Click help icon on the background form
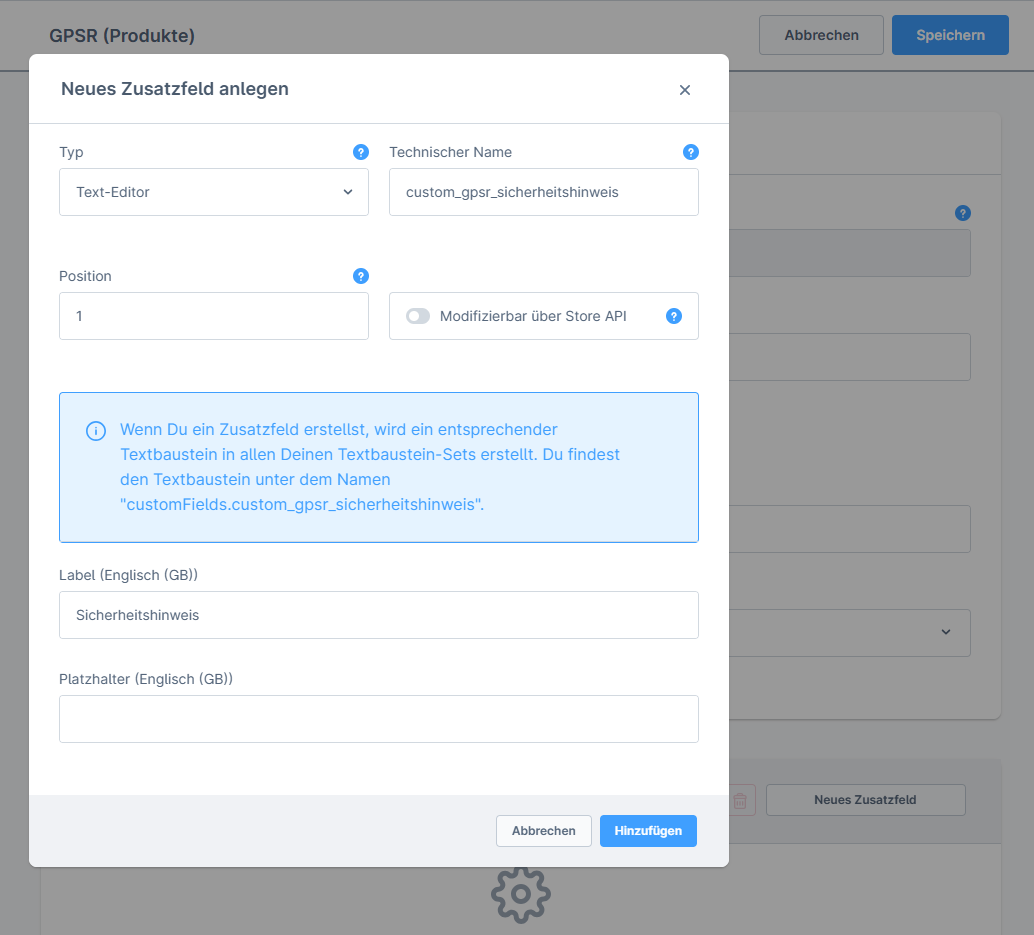Image resolution: width=1034 pixels, height=935 pixels. tap(962, 213)
